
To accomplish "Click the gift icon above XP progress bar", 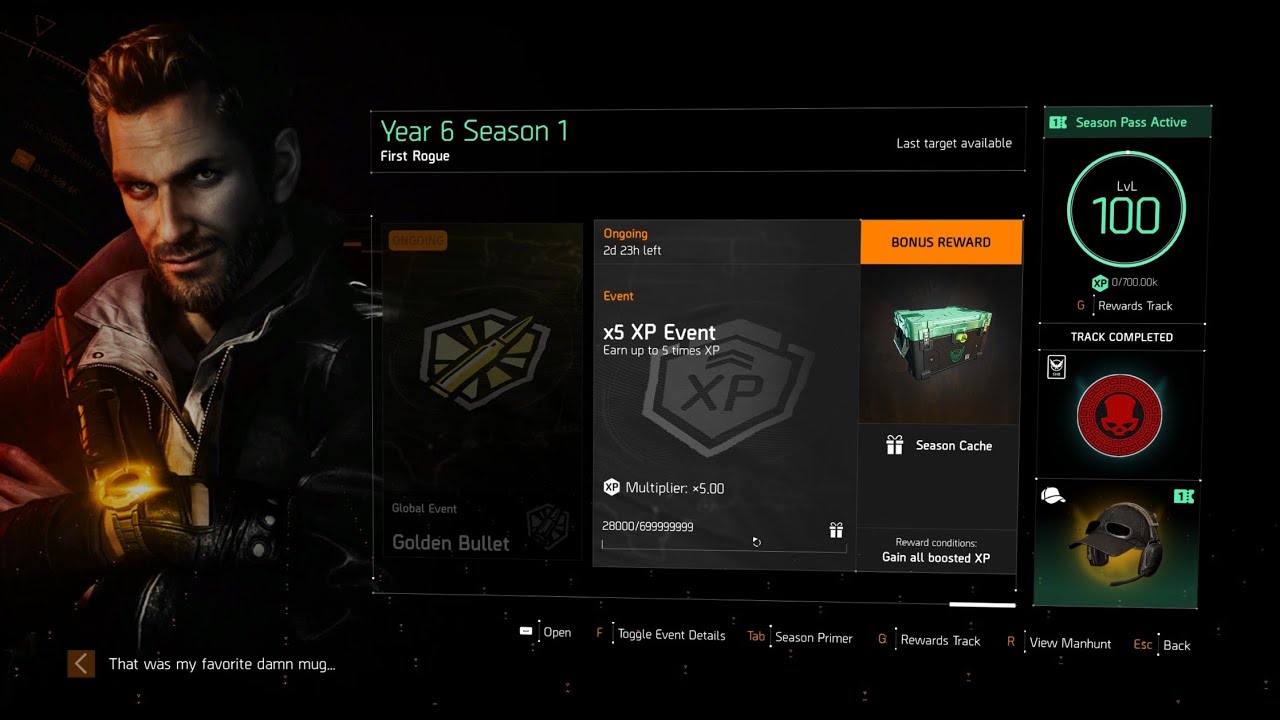I will click(836, 530).
